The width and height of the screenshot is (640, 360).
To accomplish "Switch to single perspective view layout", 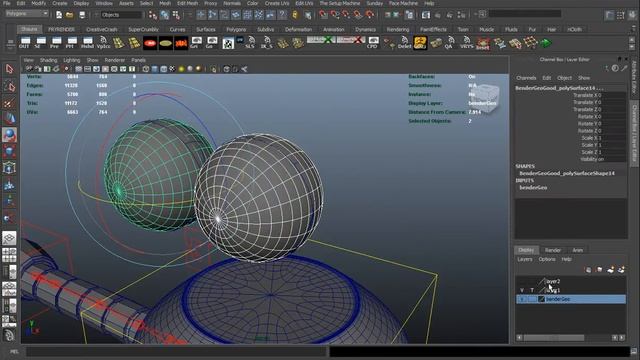I will tap(9, 238).
